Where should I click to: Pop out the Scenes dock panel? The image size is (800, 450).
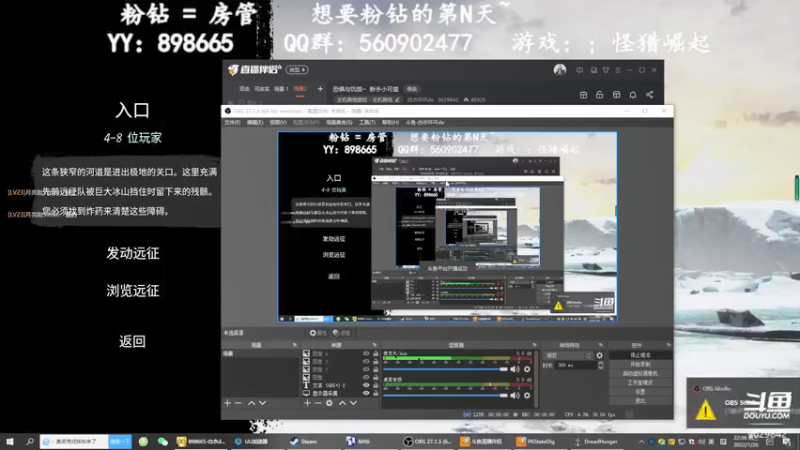pyautogui.click(x=294, y=345)
